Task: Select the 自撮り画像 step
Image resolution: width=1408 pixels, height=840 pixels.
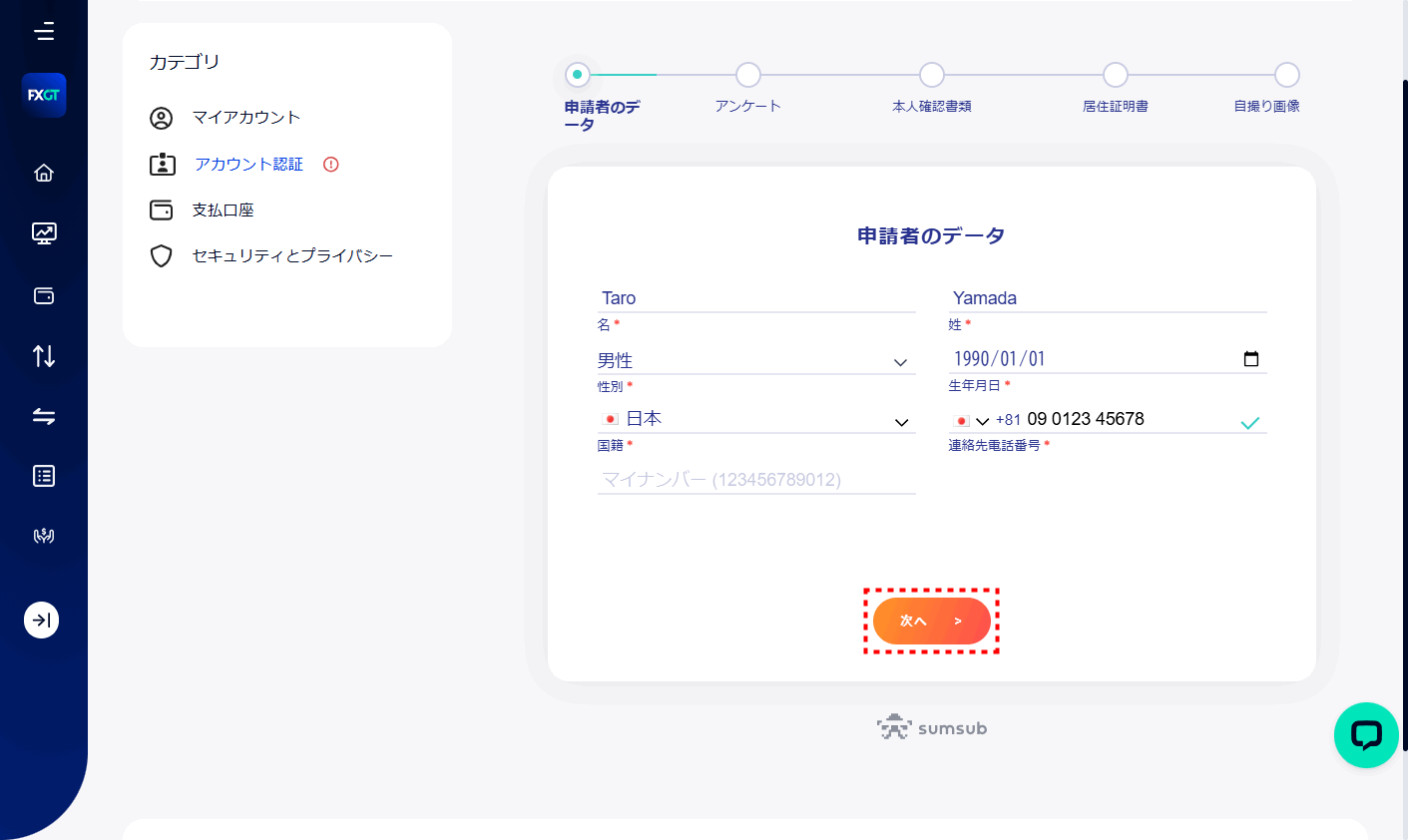Action: [x=1287, y=75]
